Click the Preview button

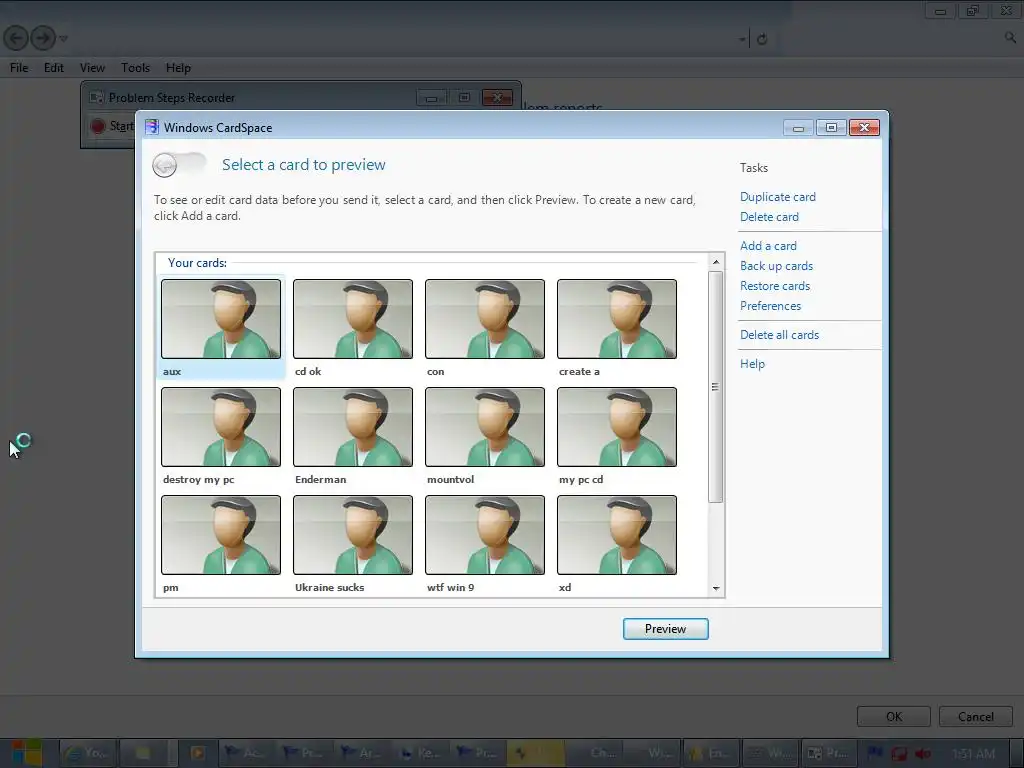click(665, 629)
